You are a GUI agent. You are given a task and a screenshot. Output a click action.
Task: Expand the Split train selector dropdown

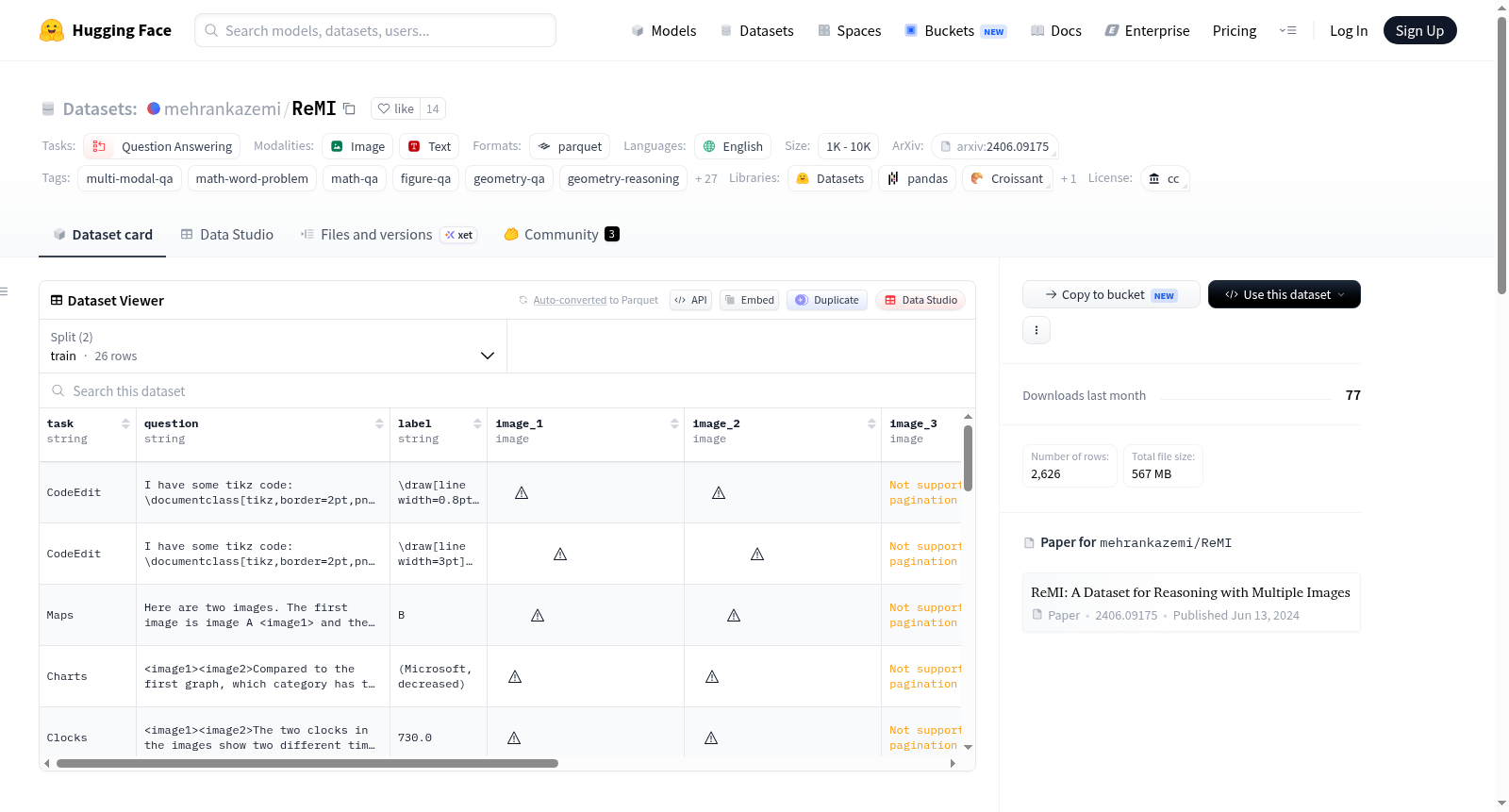tap(273, 346)
